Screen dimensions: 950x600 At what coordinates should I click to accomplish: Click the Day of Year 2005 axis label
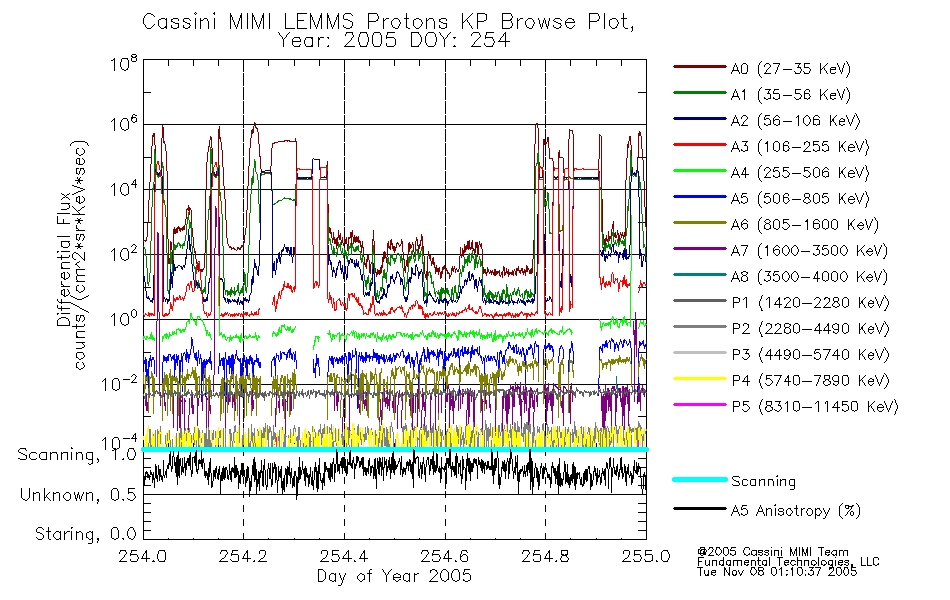coord(394,576)
